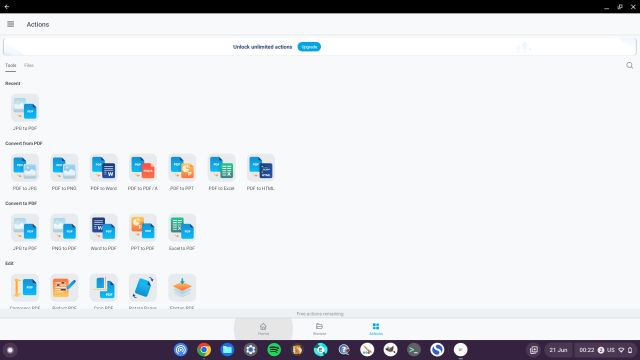Choose the Excel to PDF tool

(x=182, y=232)
